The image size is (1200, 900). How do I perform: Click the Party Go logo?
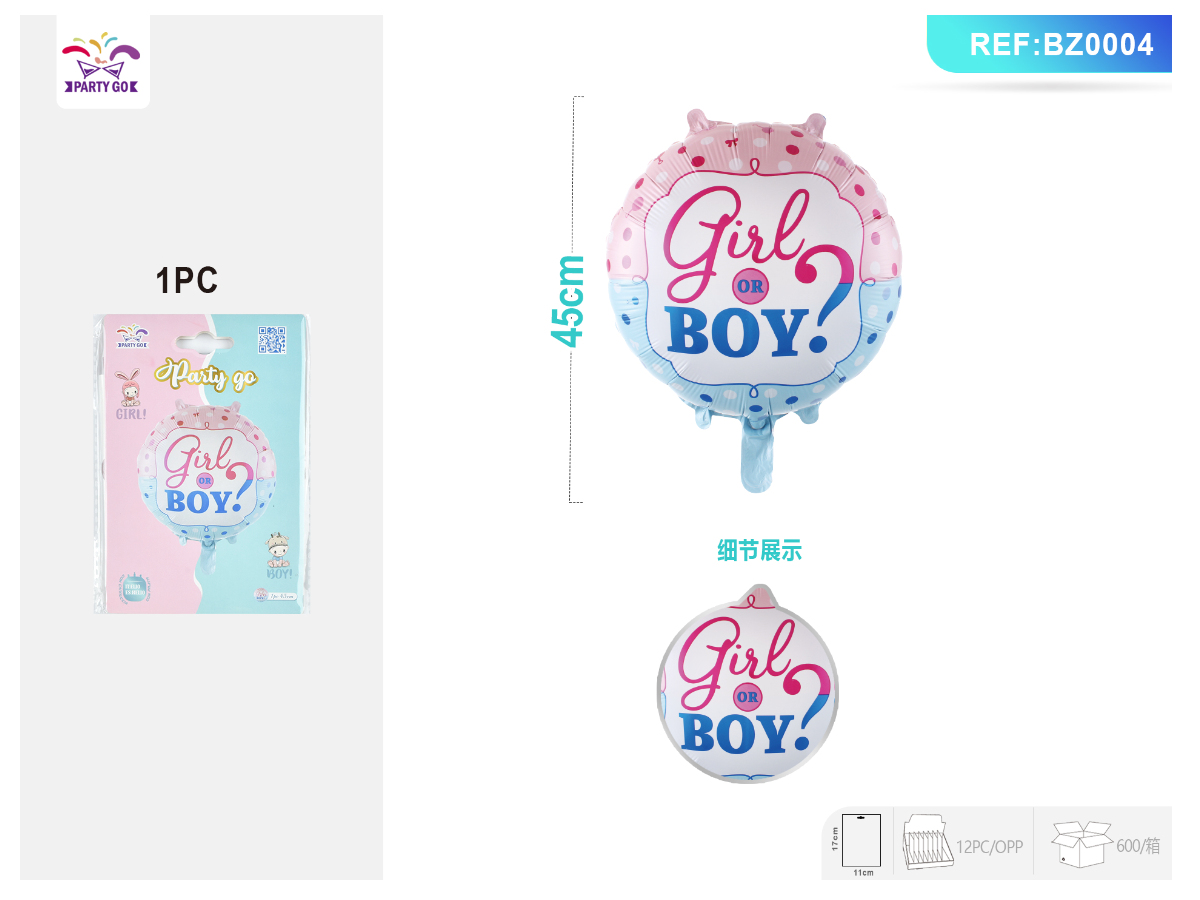click(x=103, y=62)
